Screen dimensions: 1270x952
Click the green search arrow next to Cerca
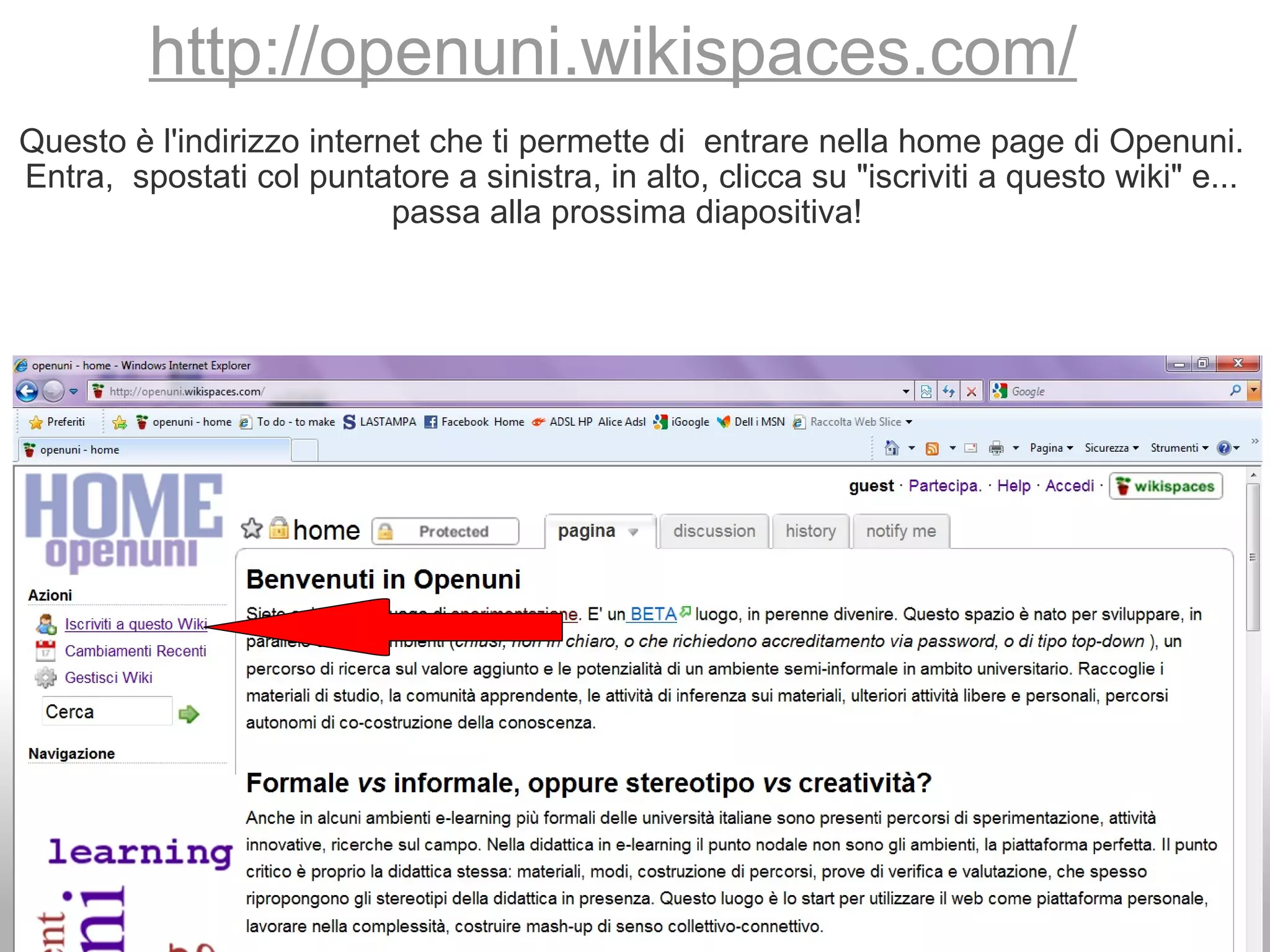(189, 714)
